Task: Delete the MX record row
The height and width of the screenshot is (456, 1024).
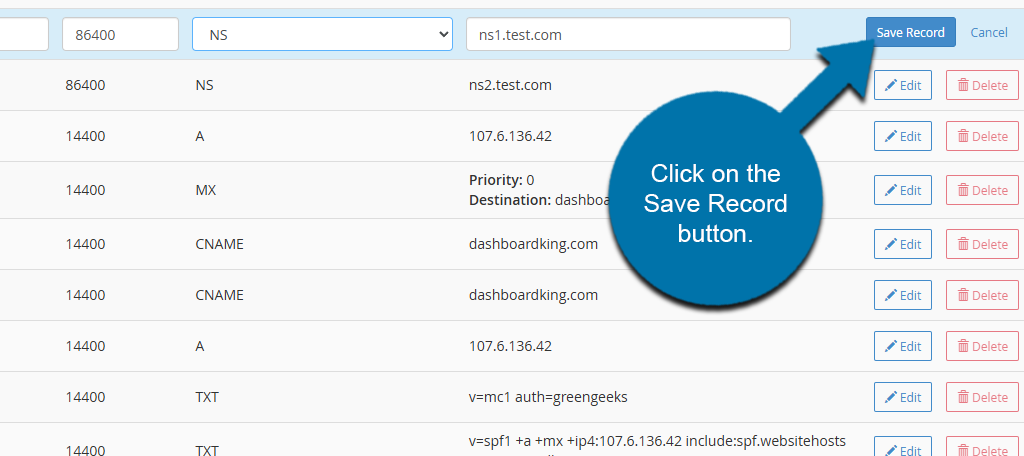Action: pyautogui.click(x=982, y=190)
